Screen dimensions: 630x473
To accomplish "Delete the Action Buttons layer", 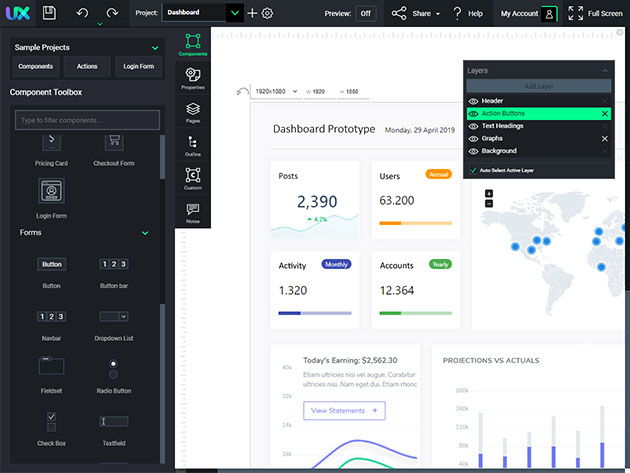I will [x=605, y=114].
